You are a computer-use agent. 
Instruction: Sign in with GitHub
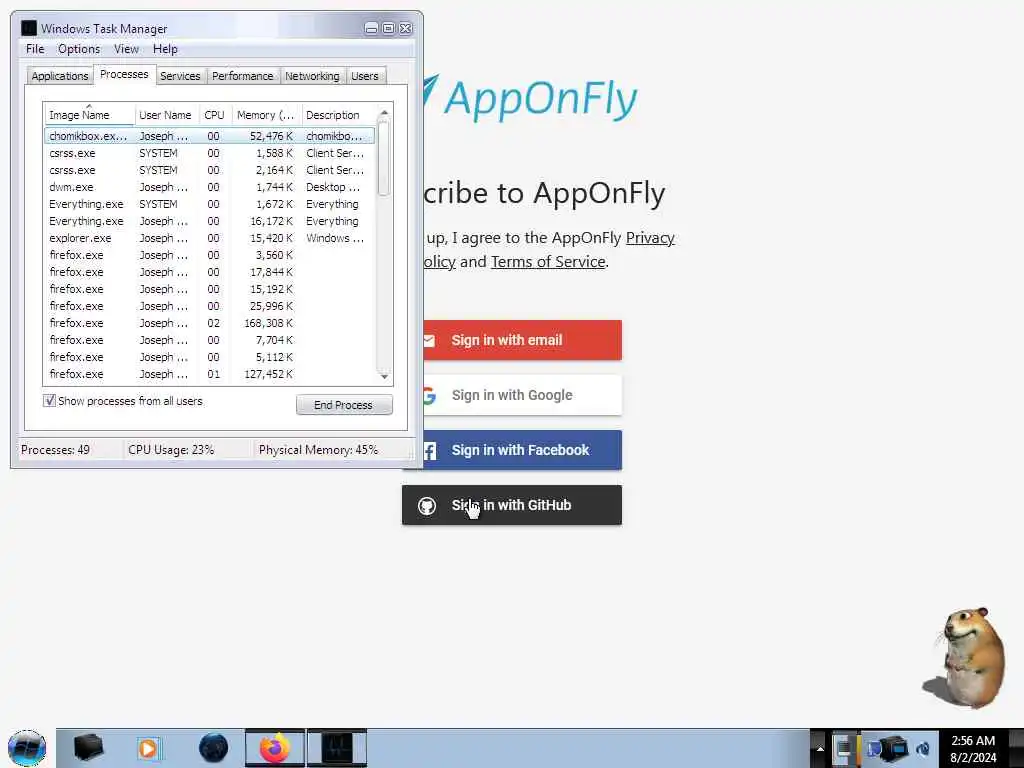512,505
